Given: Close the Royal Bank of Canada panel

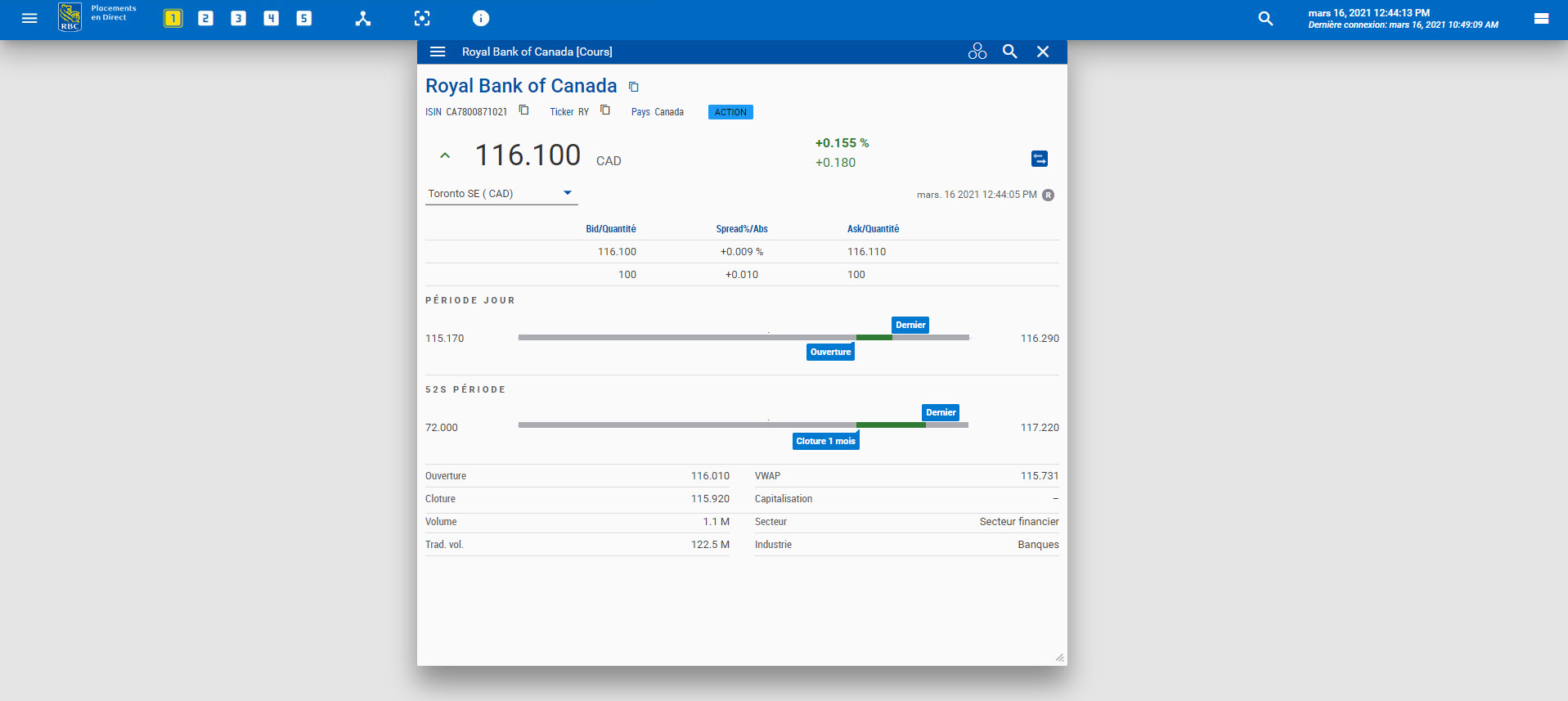Looking at the screenshot, I should pyautogui.click(x=1043, y=52).
